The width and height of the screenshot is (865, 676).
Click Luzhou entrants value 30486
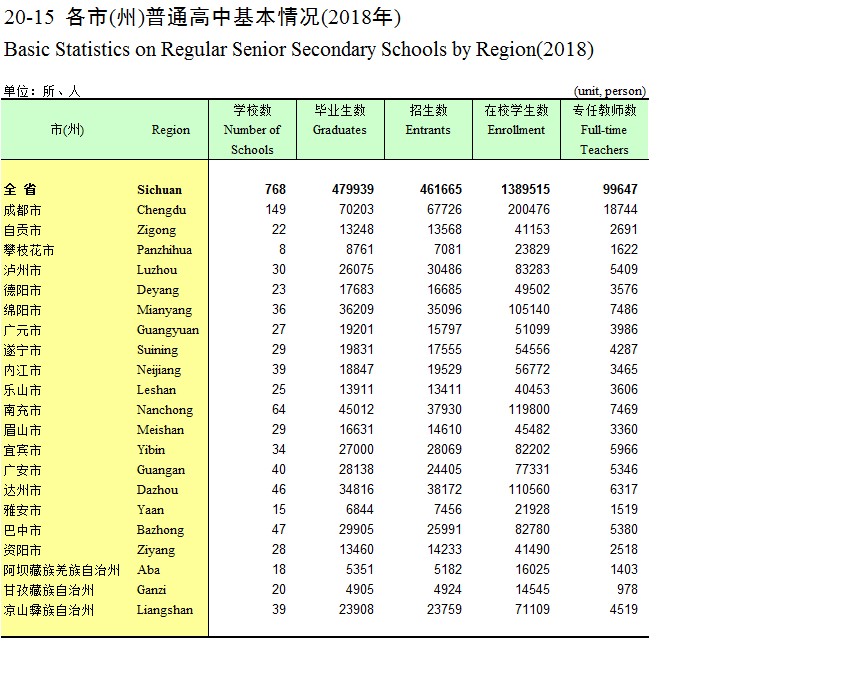tap(445, 269)
